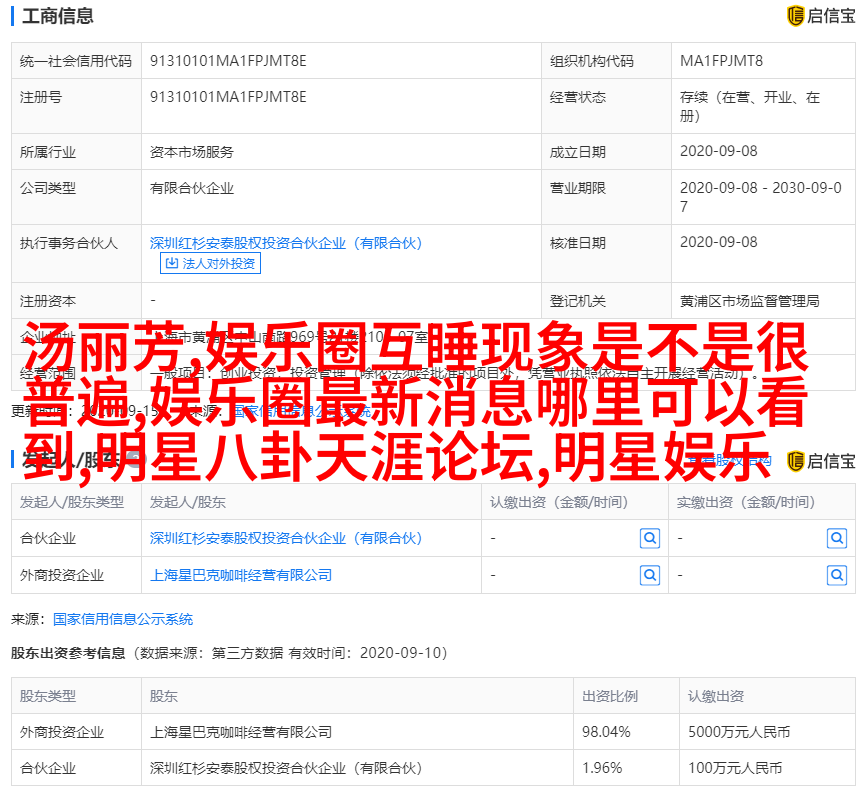Click the 启信宝 logo in the shareholder section header

[x=821, y=460]
